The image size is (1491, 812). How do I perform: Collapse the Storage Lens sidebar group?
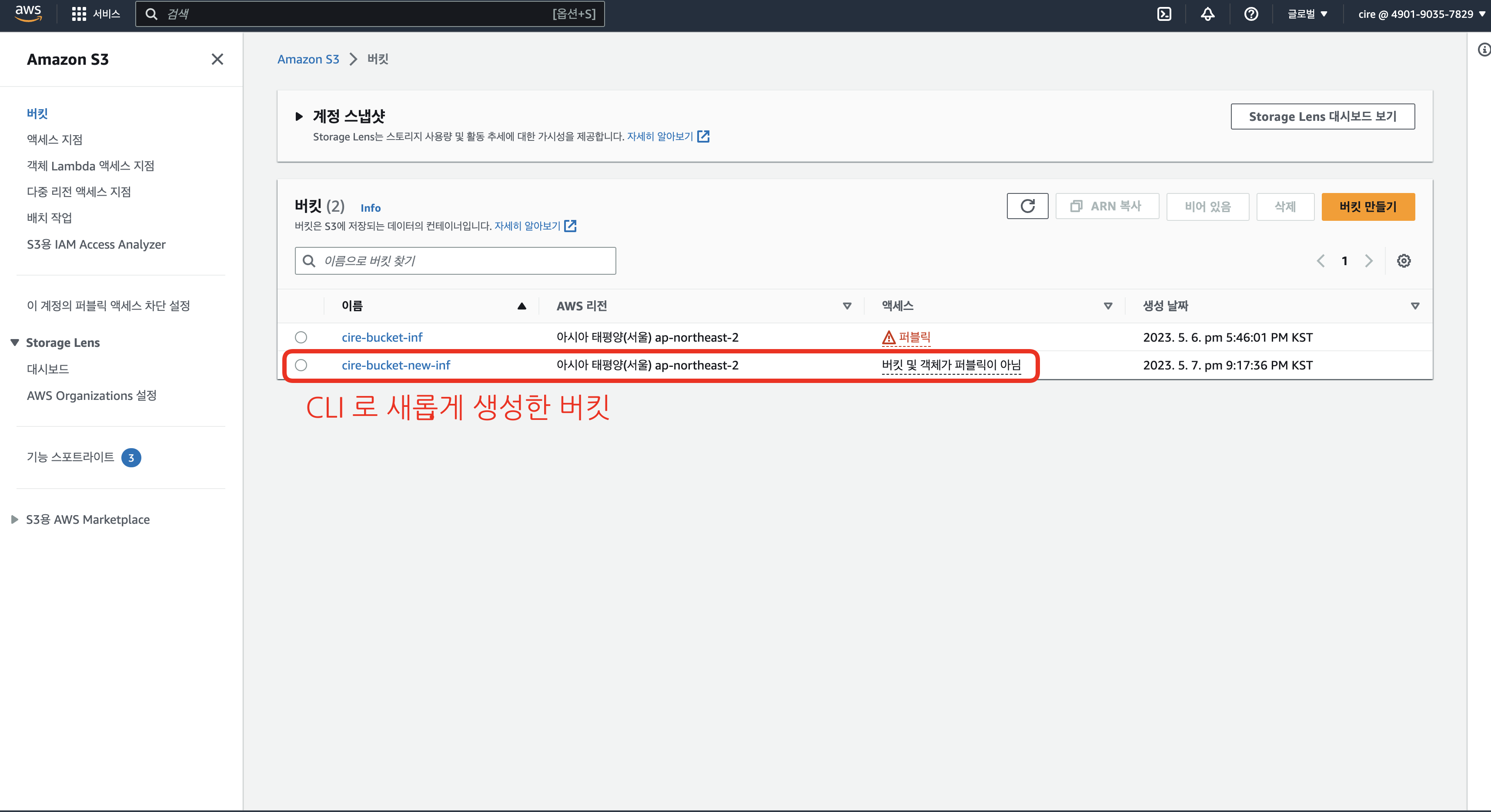coord(15,343)
